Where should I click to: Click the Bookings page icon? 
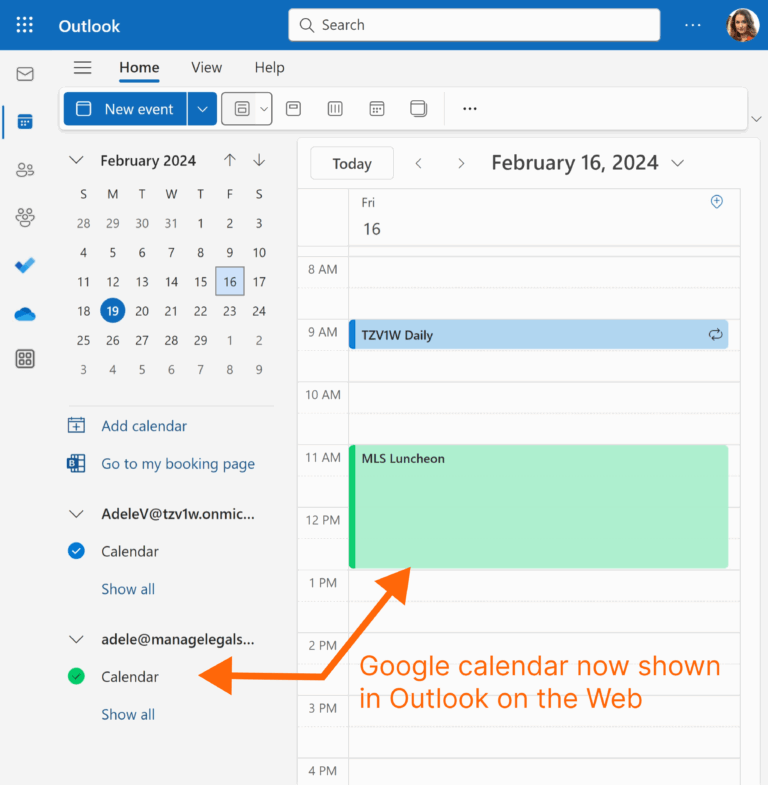(76, 464)
